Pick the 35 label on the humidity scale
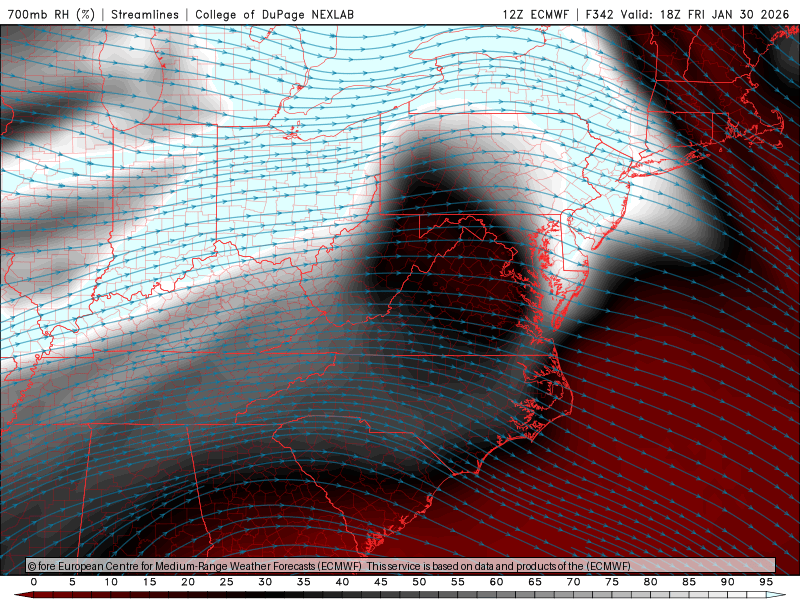This screenshot has height=600, width=800. click(304, 582)
